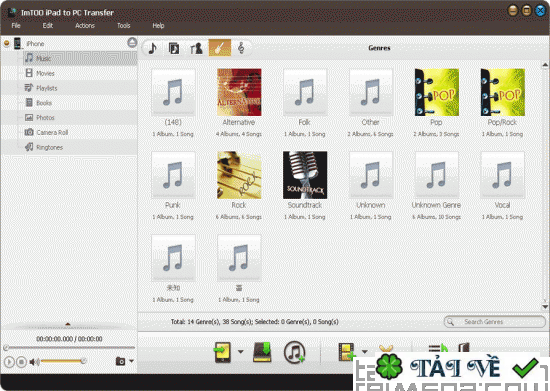Click the total genres status text
This screenshot has width=550, height=391.
click(254, 322)
